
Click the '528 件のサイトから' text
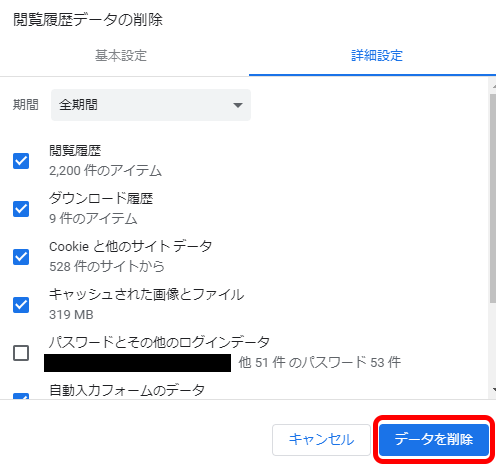point(107,267)
